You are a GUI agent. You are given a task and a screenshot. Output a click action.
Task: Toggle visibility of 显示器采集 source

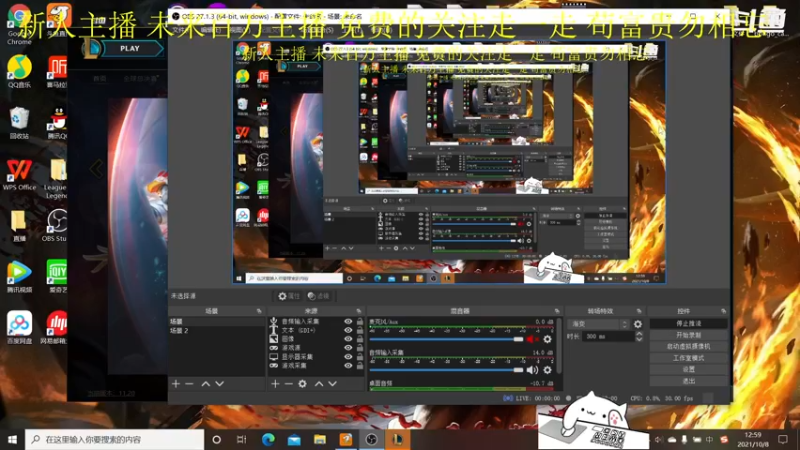click(348, 357)
